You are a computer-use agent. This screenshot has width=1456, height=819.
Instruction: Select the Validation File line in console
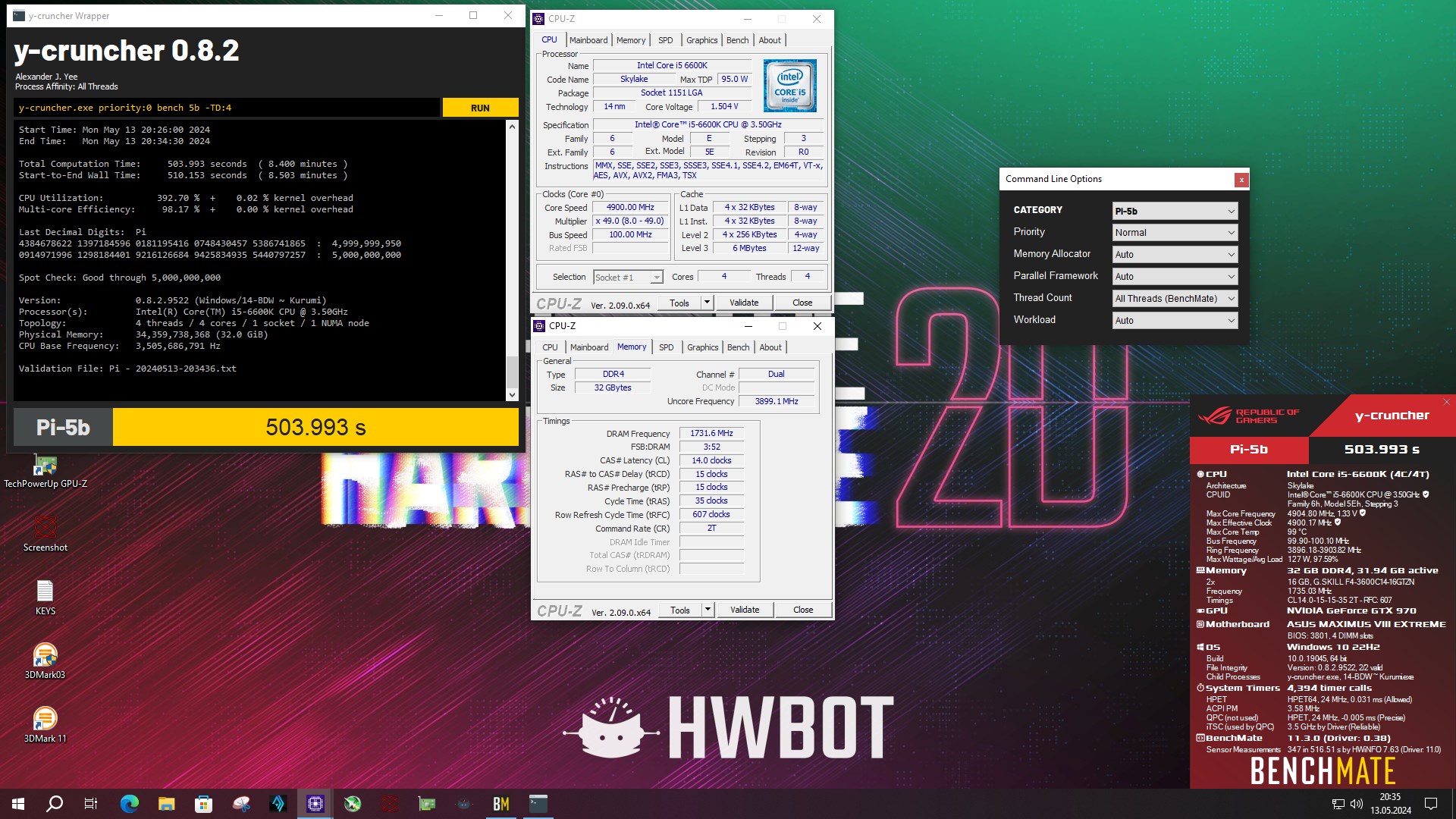tap(127, 369)
